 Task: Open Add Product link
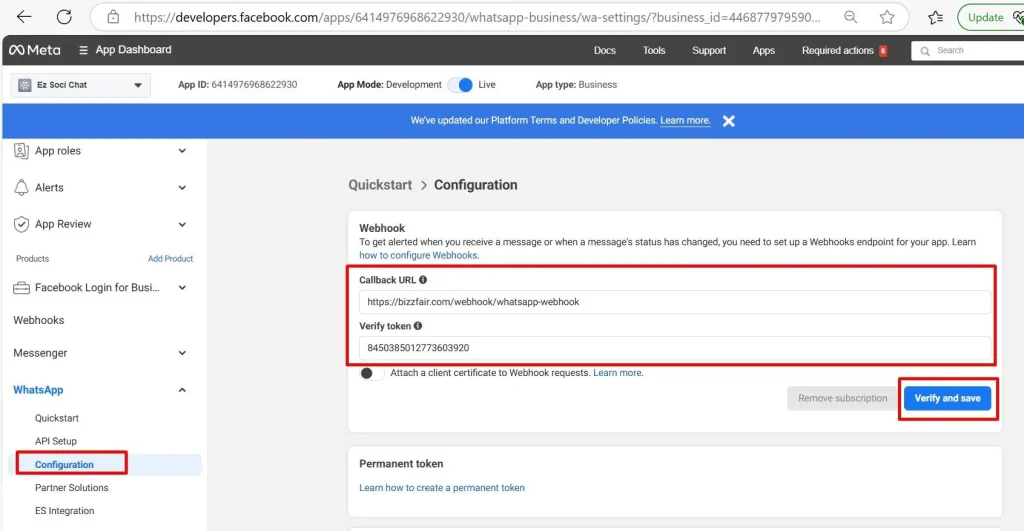tap(170, 259)
